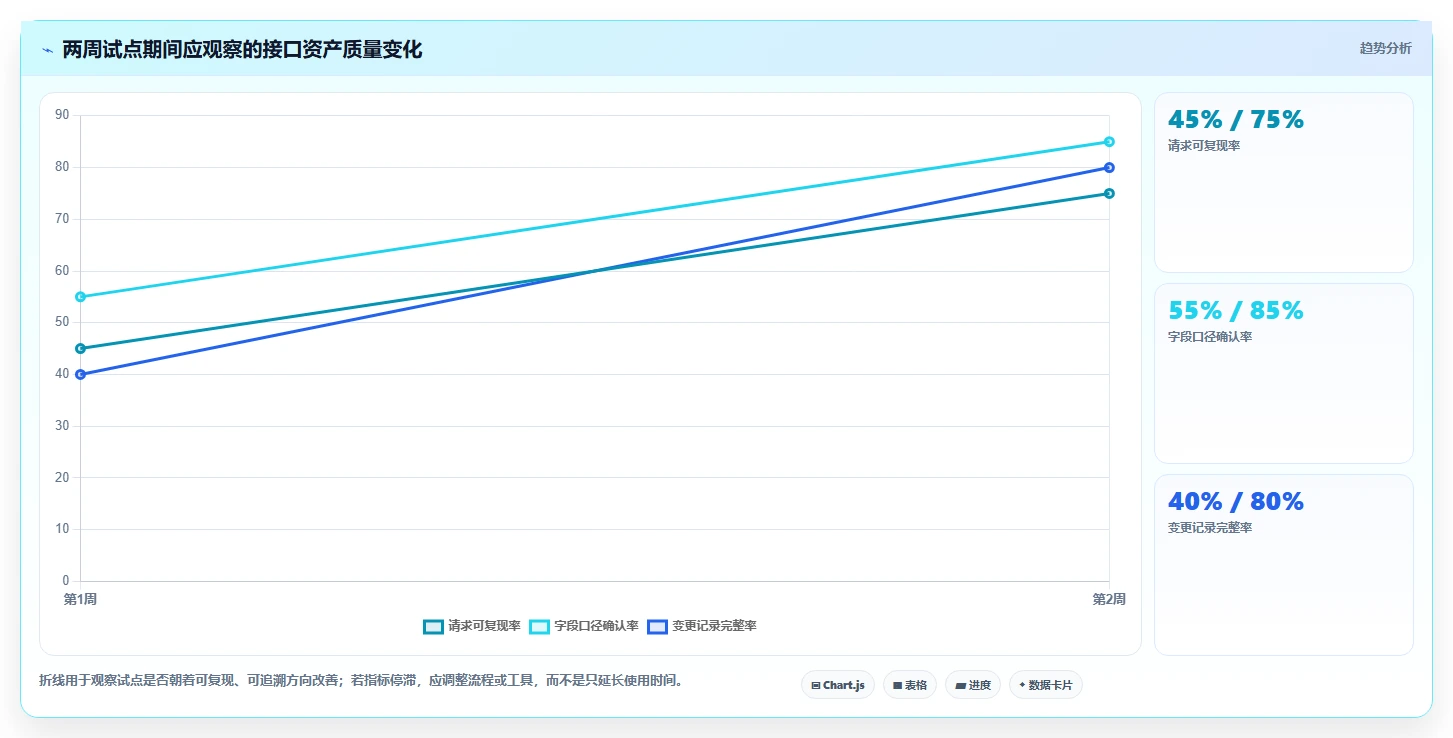
Task: Click the 进度 chip
Action: point(973,685)
